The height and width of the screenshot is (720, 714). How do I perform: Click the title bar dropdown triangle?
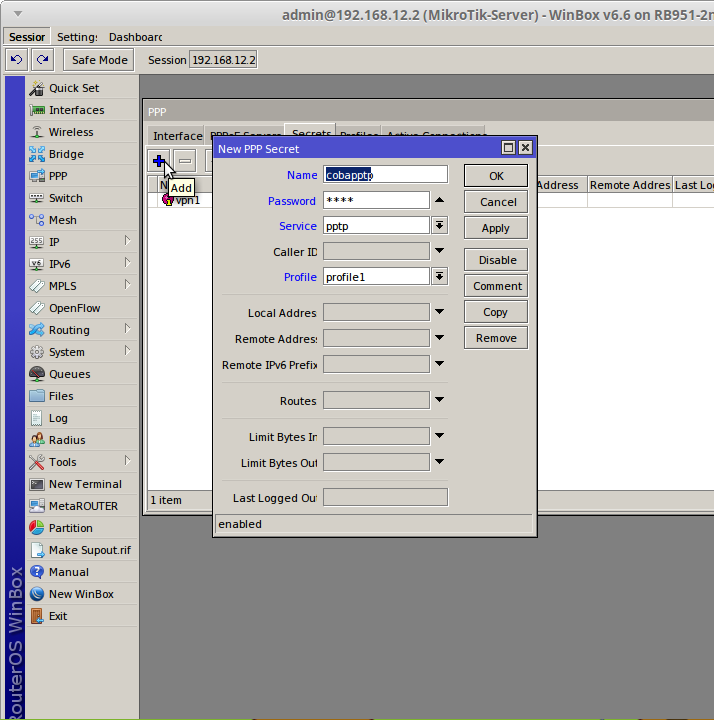tap(18, 14)
